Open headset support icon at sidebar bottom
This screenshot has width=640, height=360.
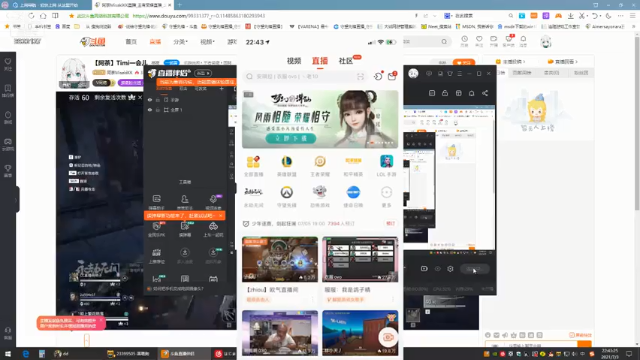8,333
